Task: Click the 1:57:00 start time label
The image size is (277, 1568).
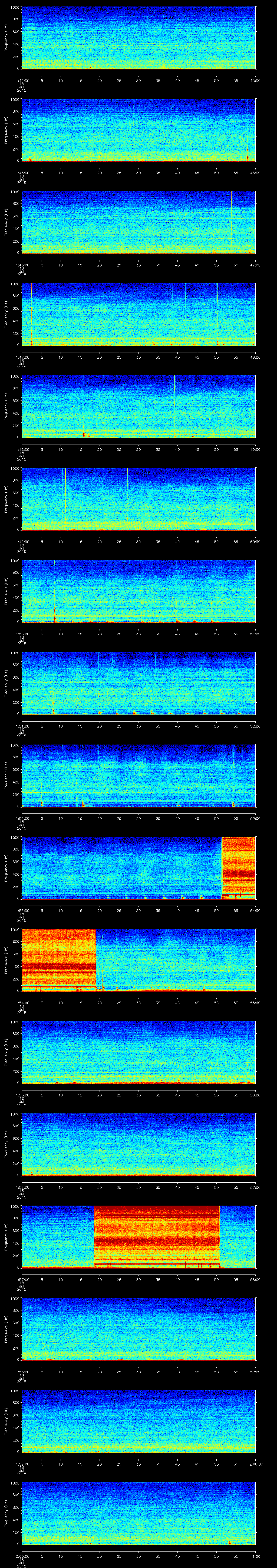Action: (x=22, y=1279)
